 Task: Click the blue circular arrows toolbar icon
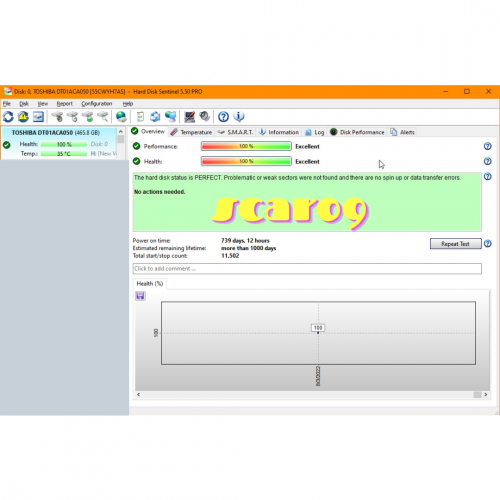155,117
